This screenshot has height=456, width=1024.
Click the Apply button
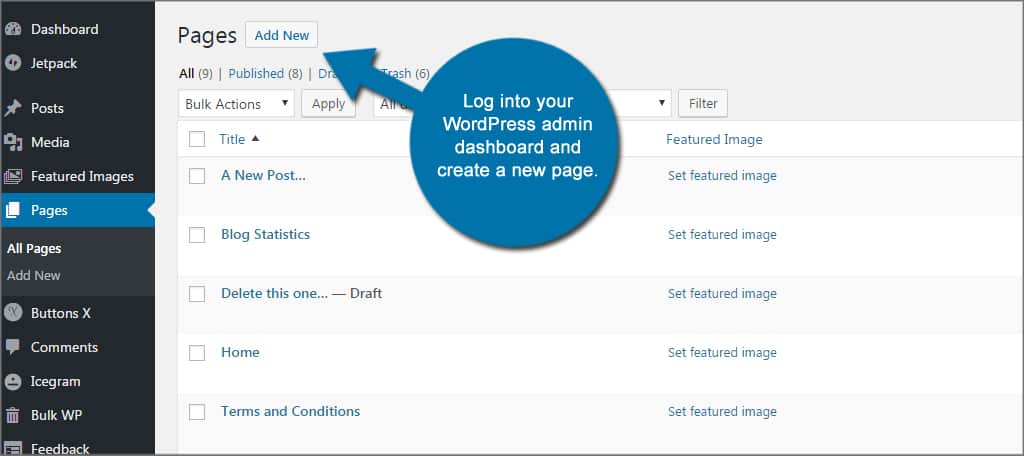tap(328, 104)
